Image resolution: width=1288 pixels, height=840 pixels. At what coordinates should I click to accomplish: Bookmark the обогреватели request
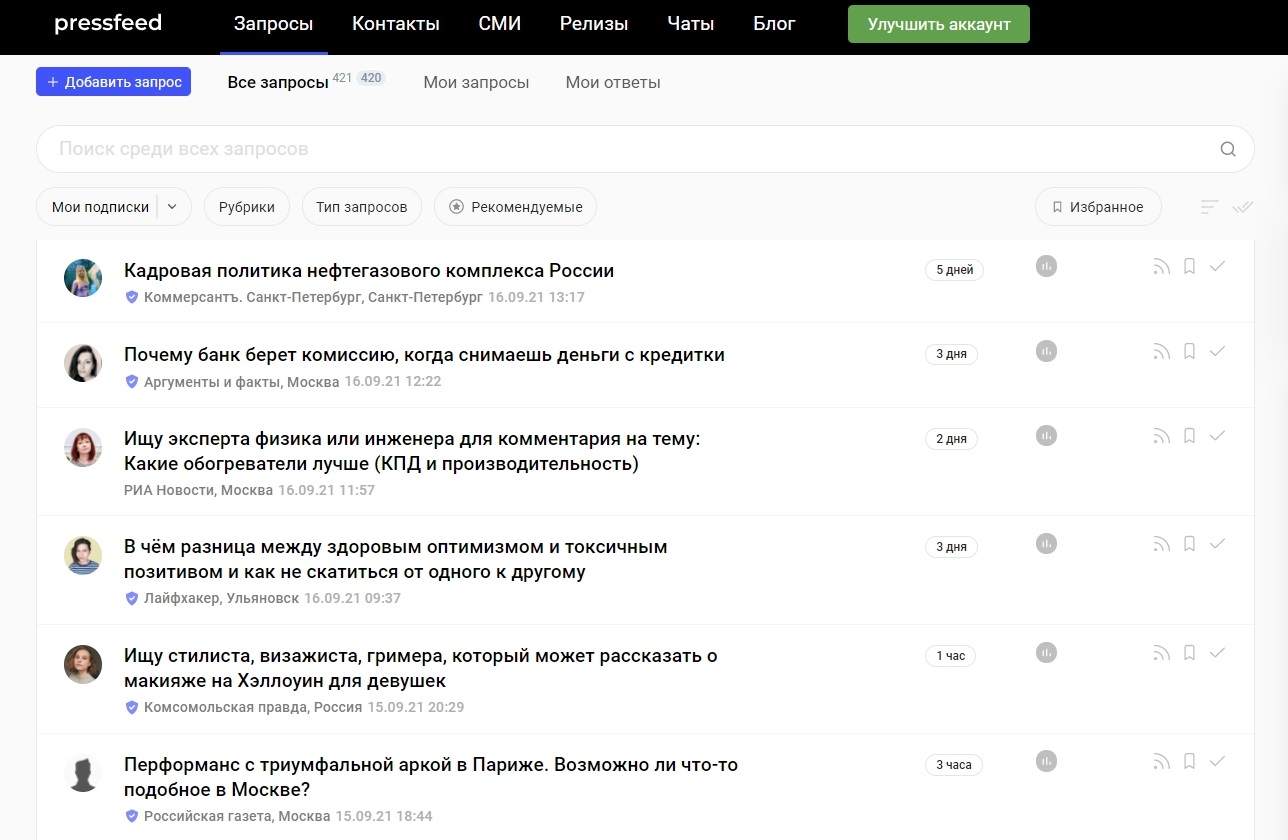tap(1189, 435)
